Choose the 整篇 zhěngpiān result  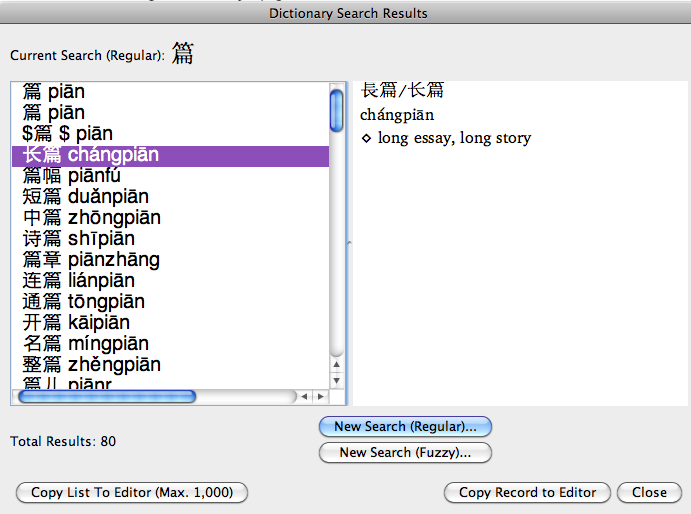click(x=91, y=365)
